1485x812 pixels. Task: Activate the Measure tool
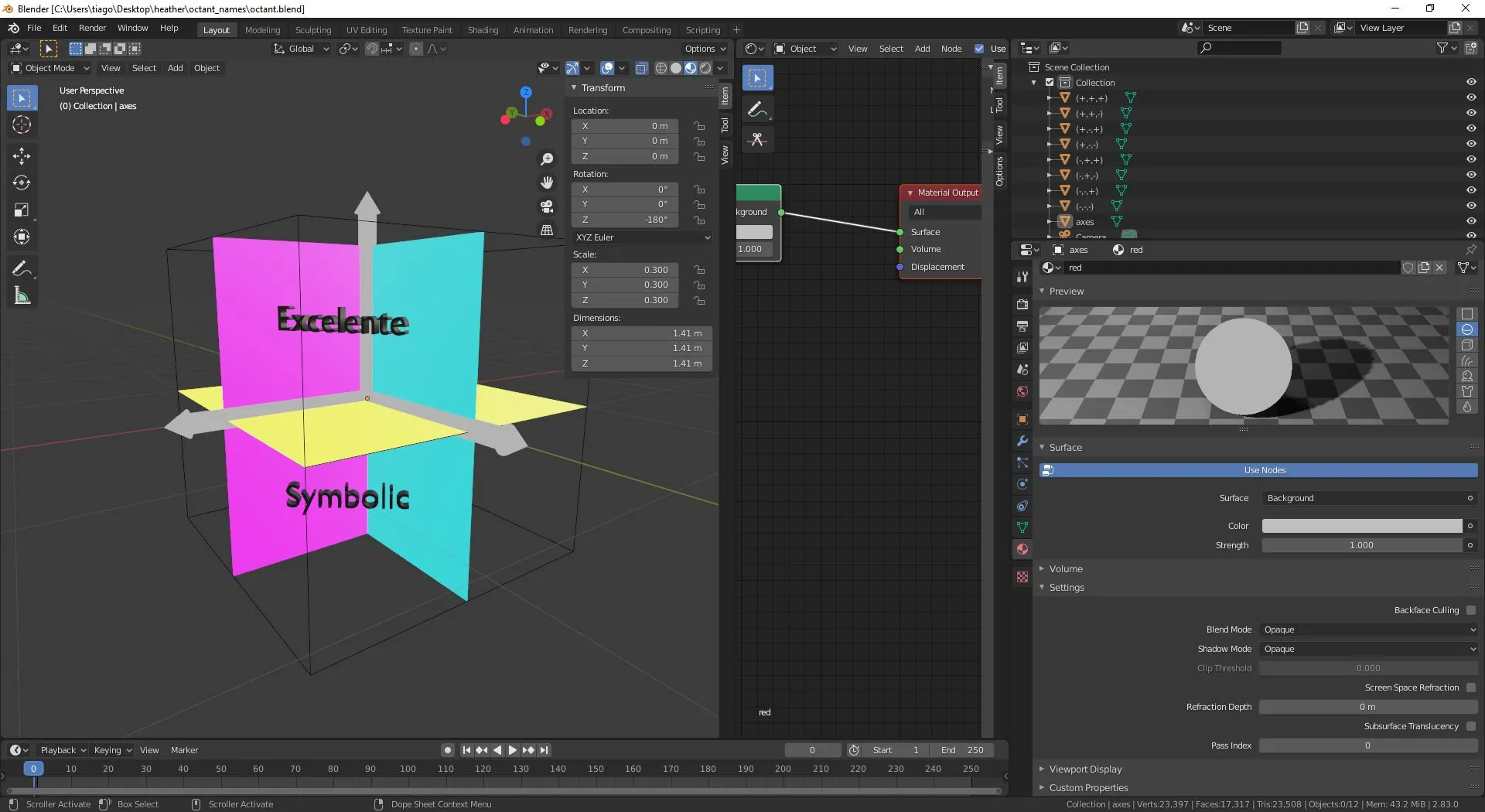click(x=22, y=295)
